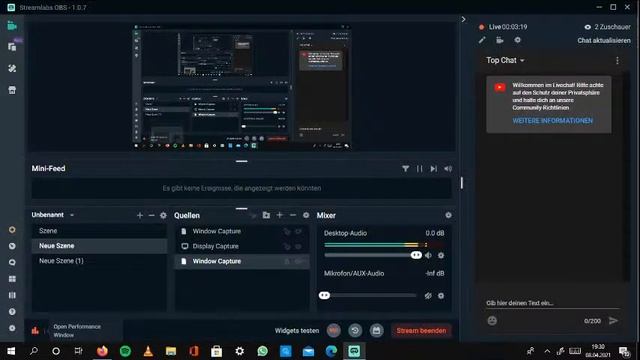This screenshot has width=640, height=360.
Task: Unmute Mikrofon/AUX-Audio speaker icon
Action: click(428, 296)
